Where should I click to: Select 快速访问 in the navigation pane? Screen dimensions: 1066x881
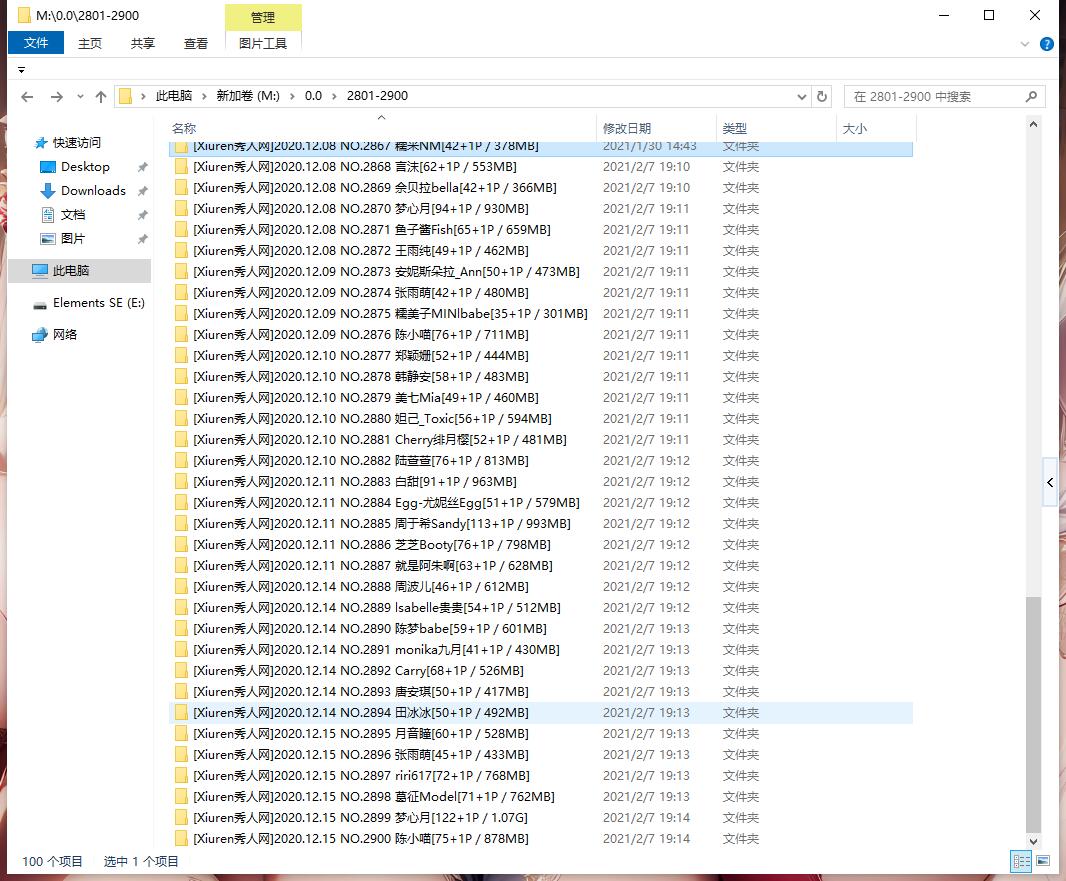(x=76, y=143)
